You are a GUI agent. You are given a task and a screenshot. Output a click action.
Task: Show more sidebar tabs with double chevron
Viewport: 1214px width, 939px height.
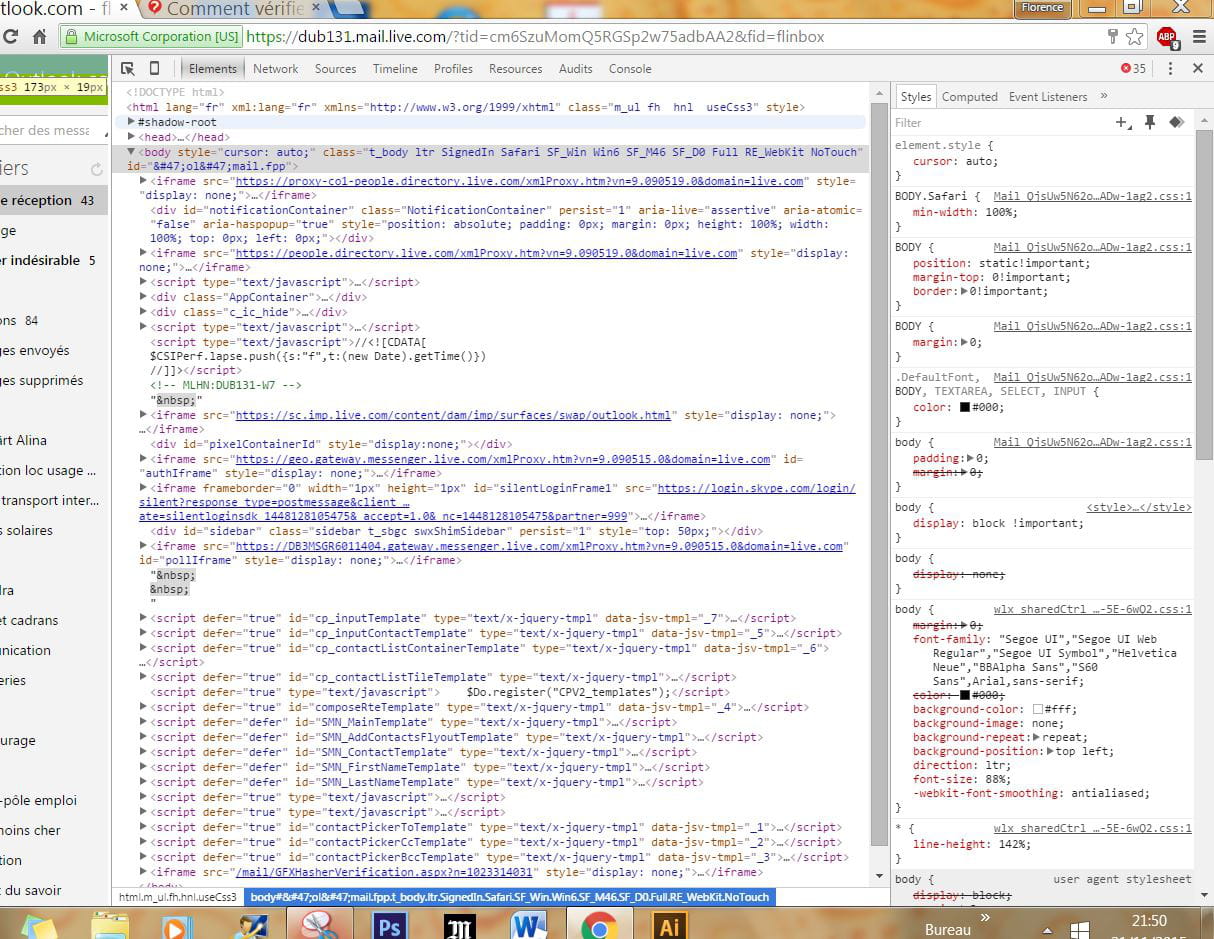[1104, 97]
